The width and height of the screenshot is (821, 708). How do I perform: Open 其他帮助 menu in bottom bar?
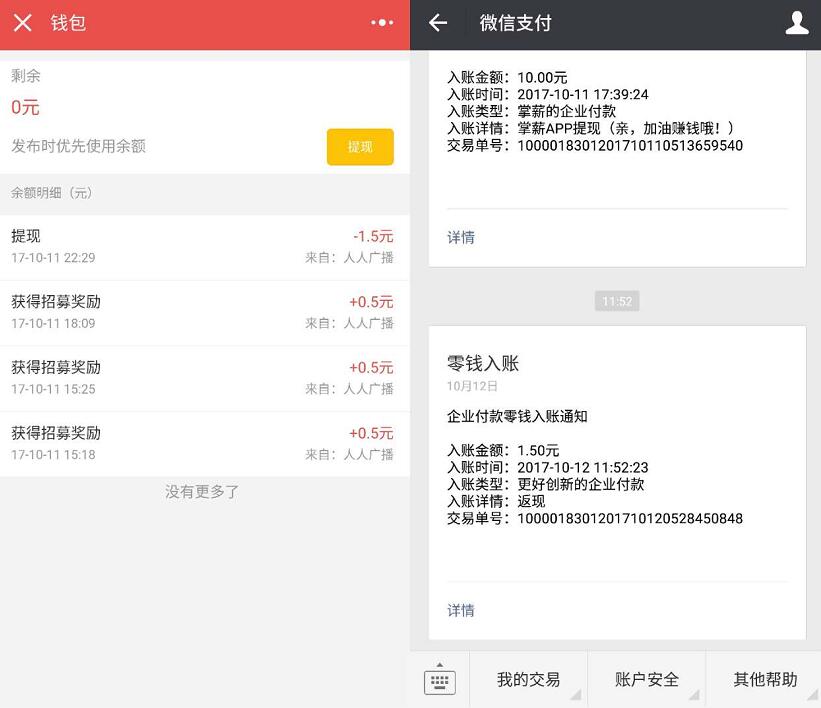(764, 680)
